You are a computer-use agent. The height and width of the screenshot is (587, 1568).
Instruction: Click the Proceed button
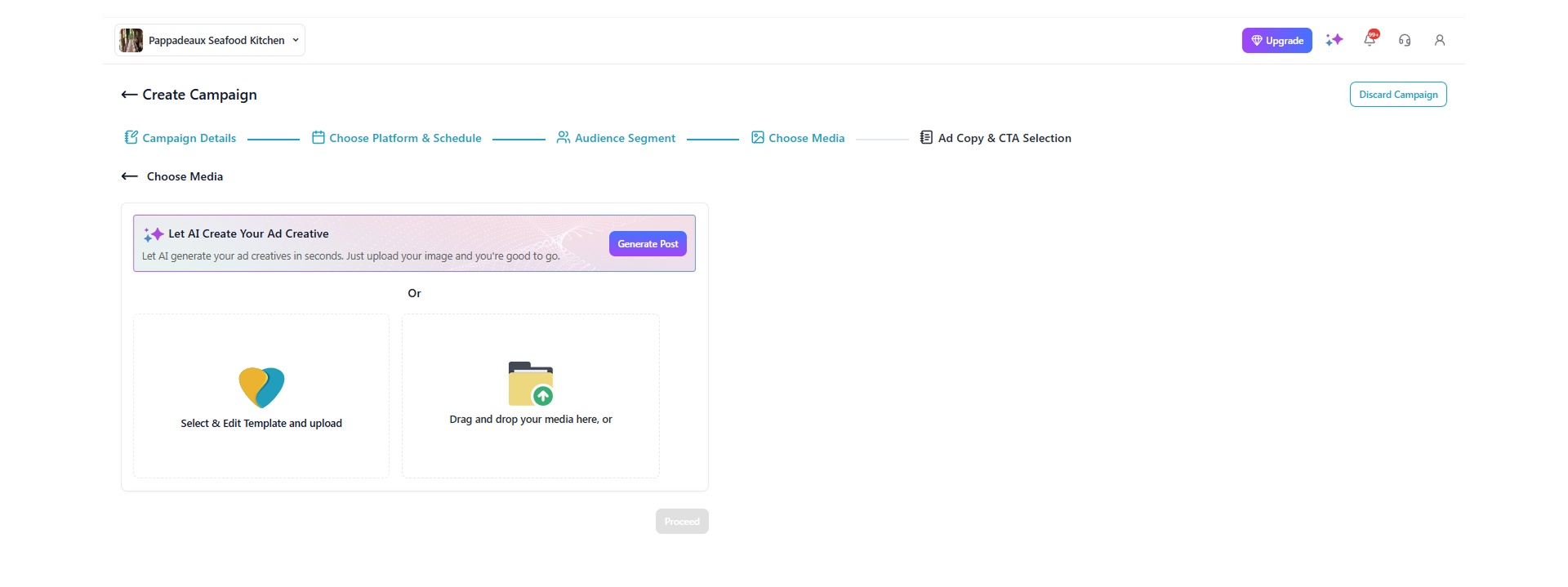click(x=682, y=522)
